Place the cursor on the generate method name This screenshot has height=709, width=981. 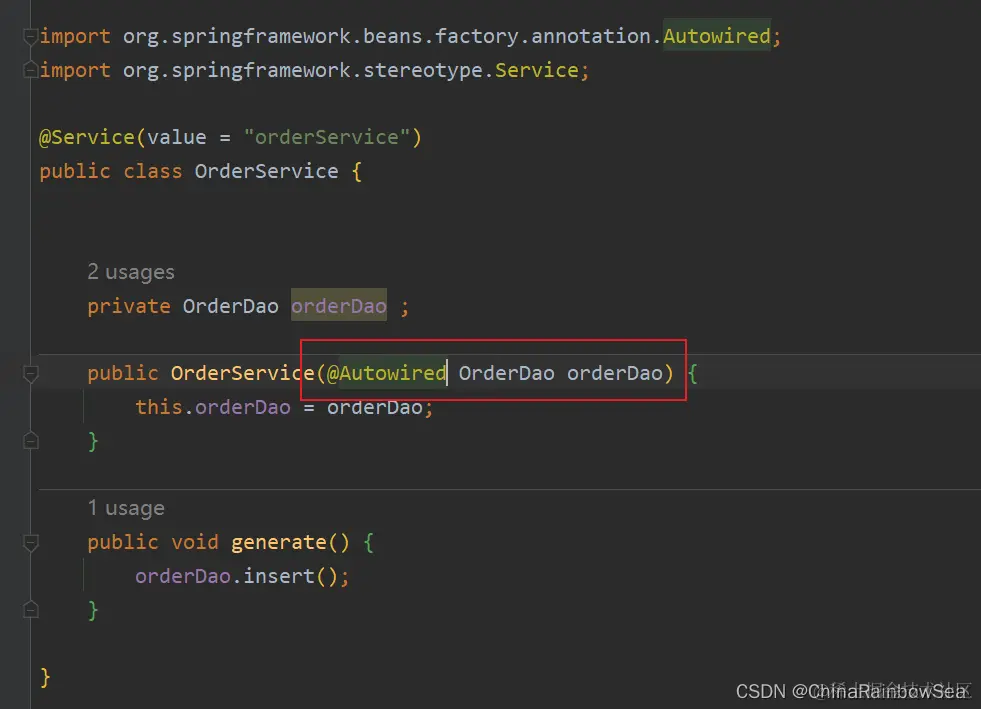(x=278, y=543)
